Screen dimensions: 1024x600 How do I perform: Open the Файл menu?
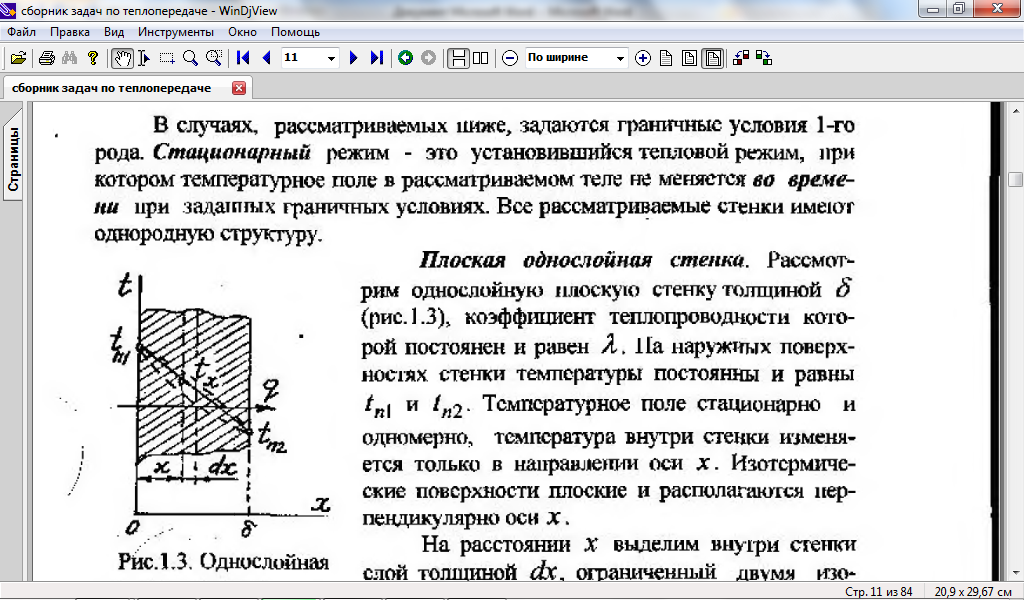click(x=21, y=32)
